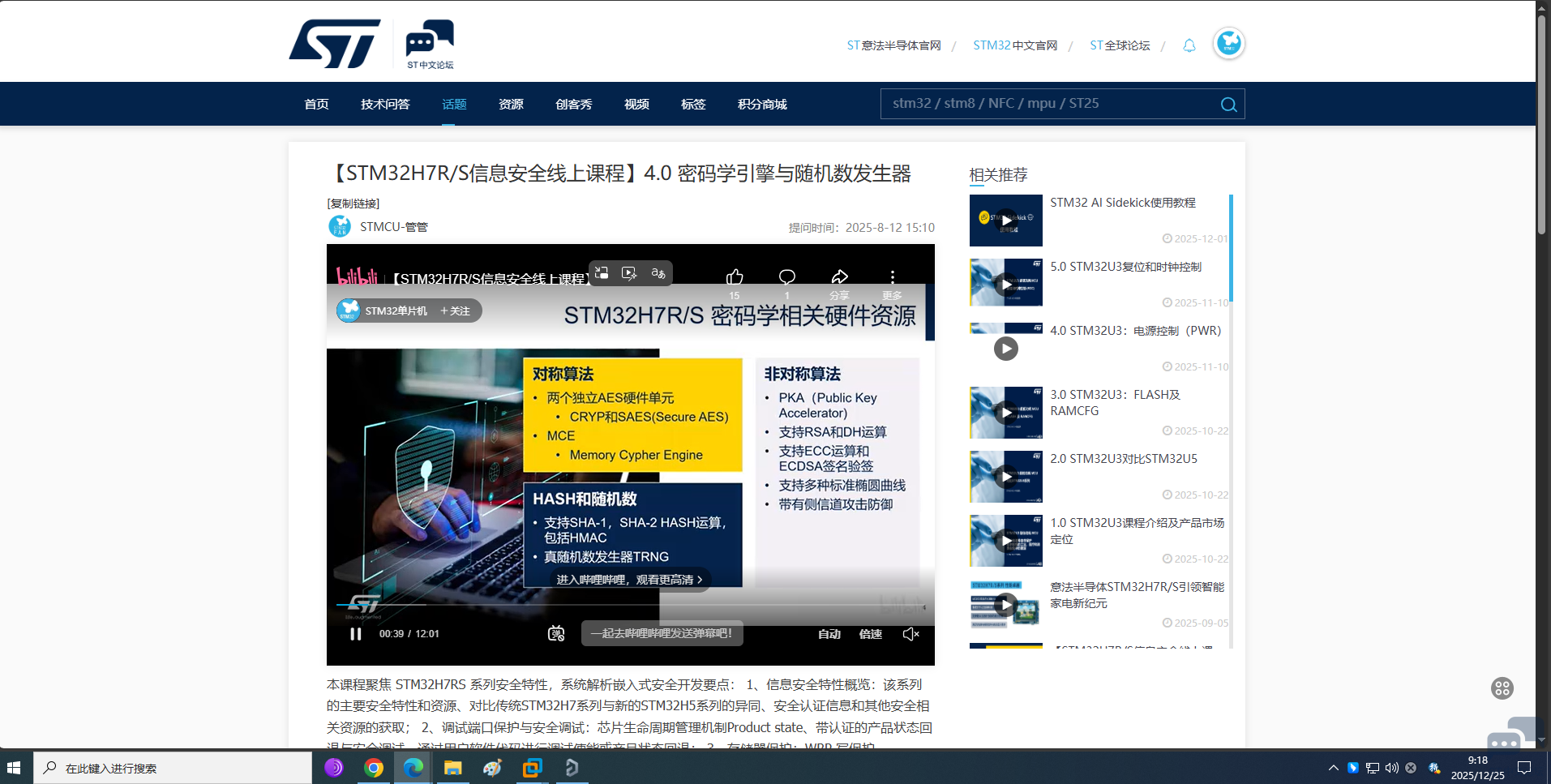Play 4.0 STM32U3 电源控制 video thumbnail
The height and width of the screenshot is (784, 1551).
[1005, 349]
